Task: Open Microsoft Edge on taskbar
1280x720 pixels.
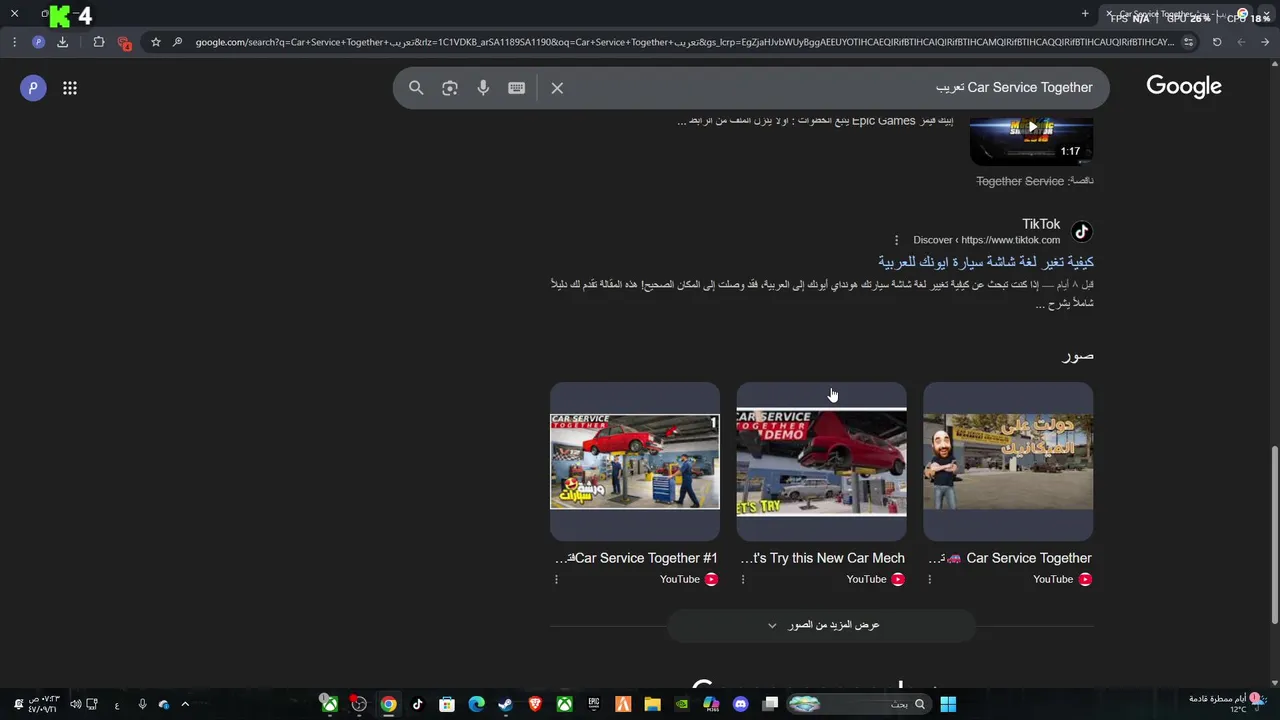Action: [x=477, y=704]
